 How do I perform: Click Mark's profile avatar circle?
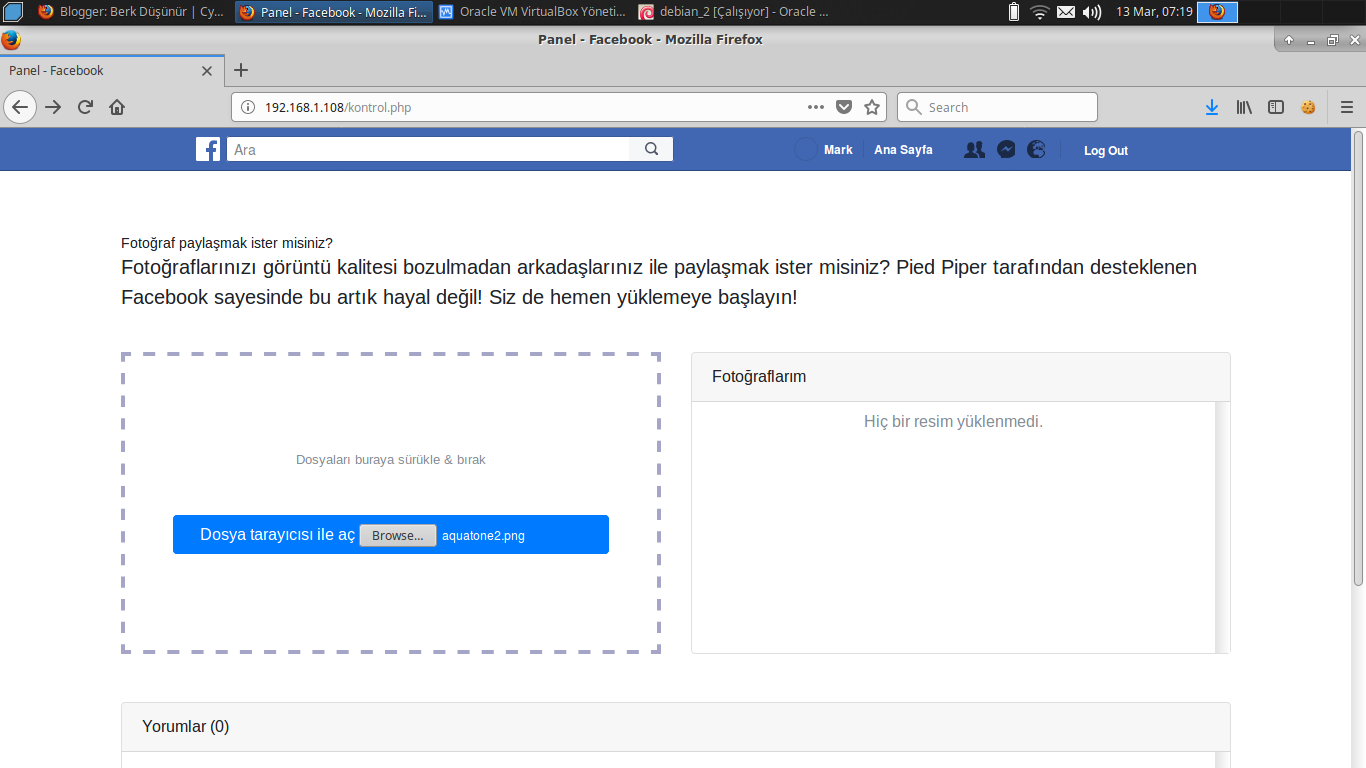click(806, 149)
